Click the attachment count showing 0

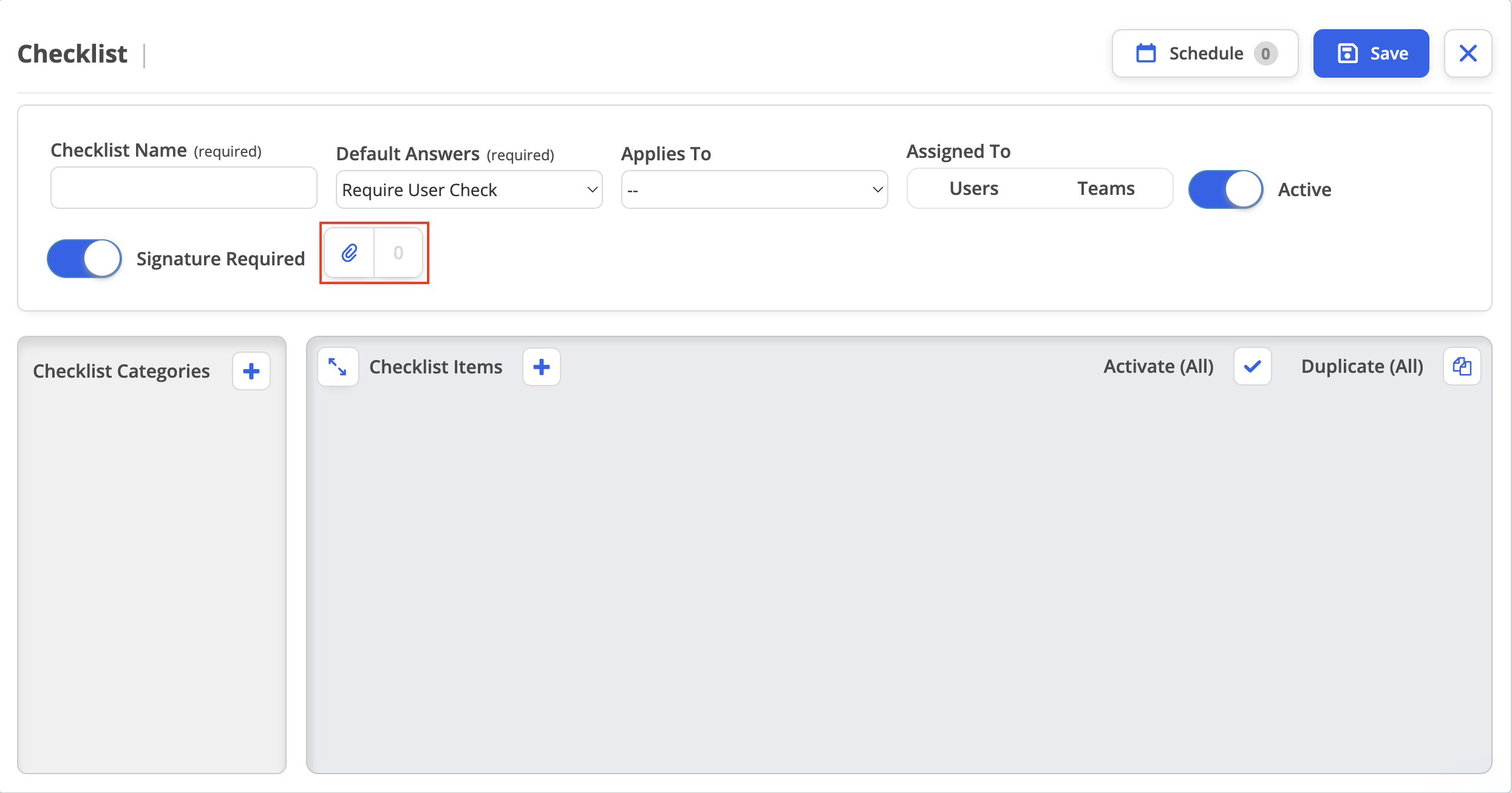coord(398,253)
